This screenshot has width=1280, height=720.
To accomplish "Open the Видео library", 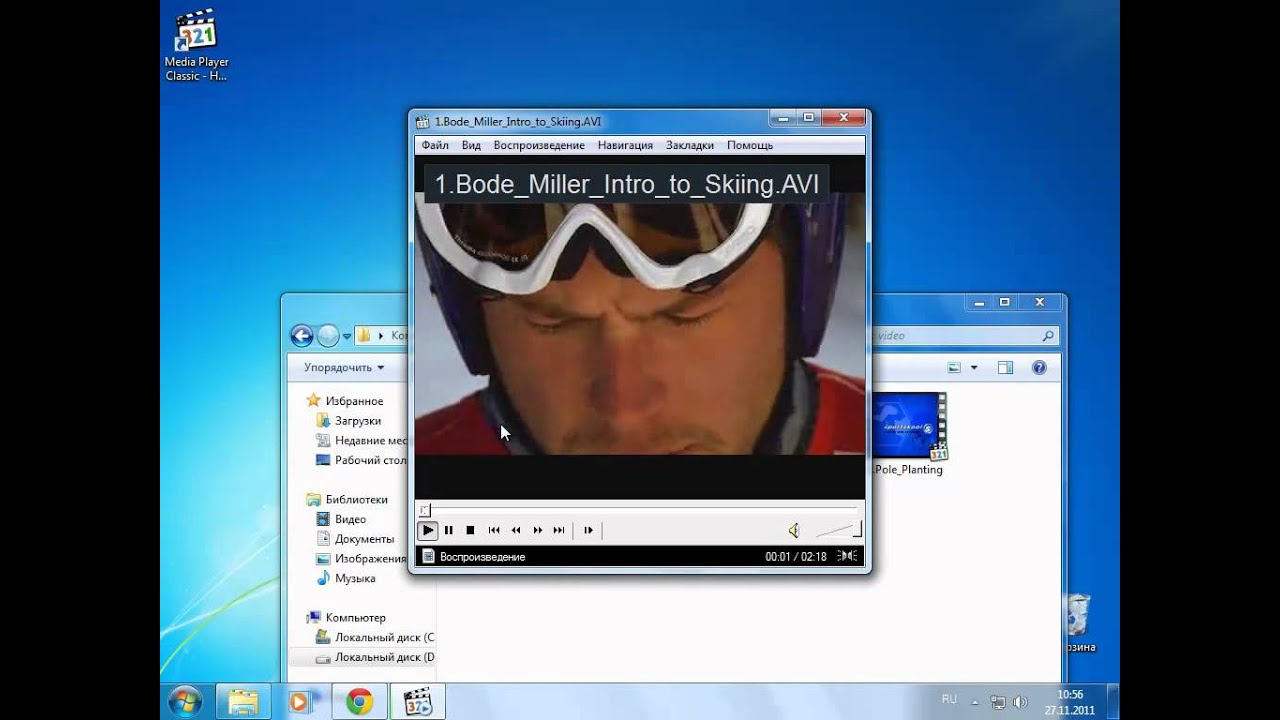I will (x=342, y=519).
